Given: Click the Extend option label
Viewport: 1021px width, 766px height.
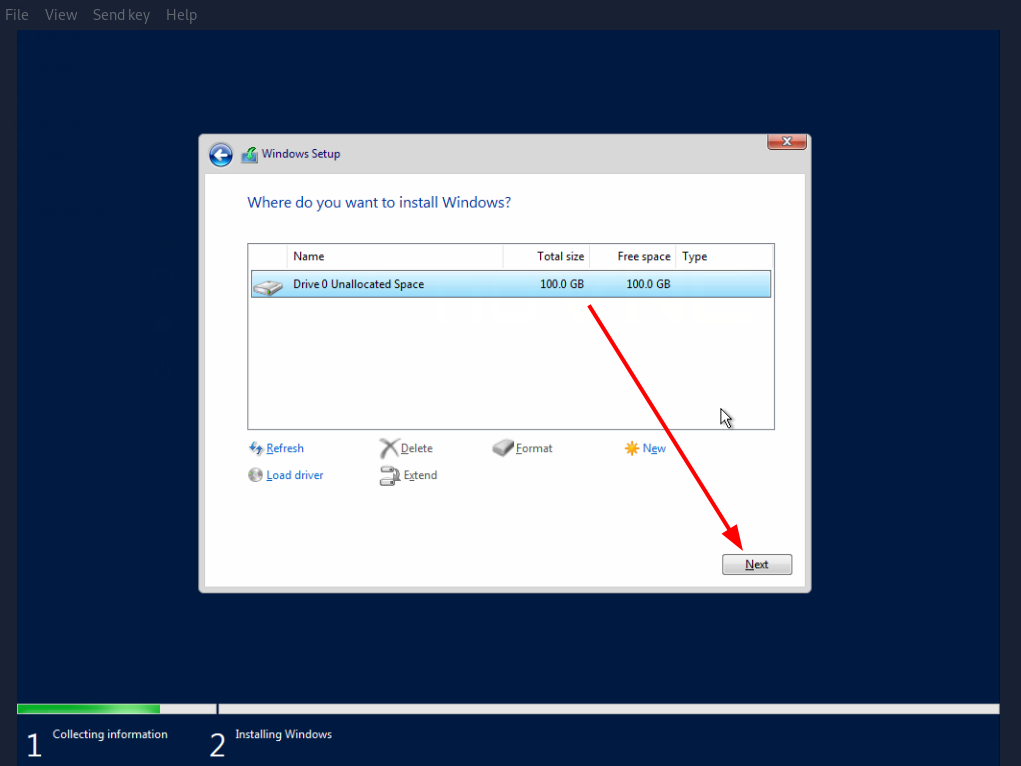Looking at the screenshot, I should pos(420,475).
